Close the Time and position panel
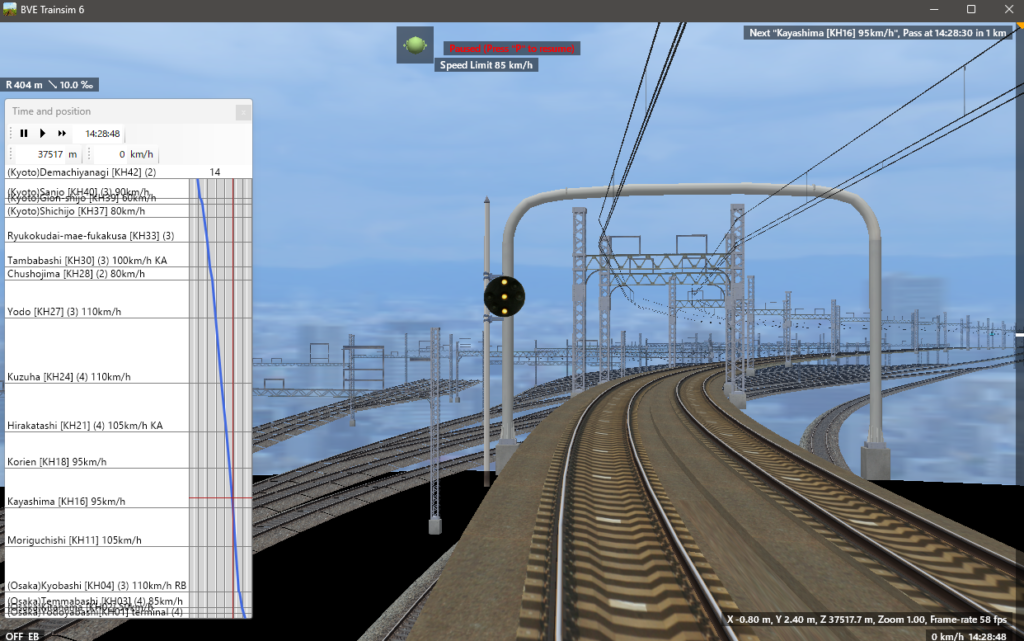This screenshot has height=641, width=1024. 242,112
